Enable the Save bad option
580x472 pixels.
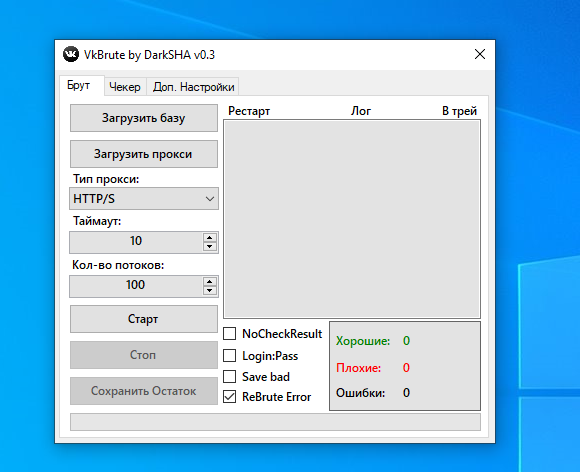pos(229,377)
